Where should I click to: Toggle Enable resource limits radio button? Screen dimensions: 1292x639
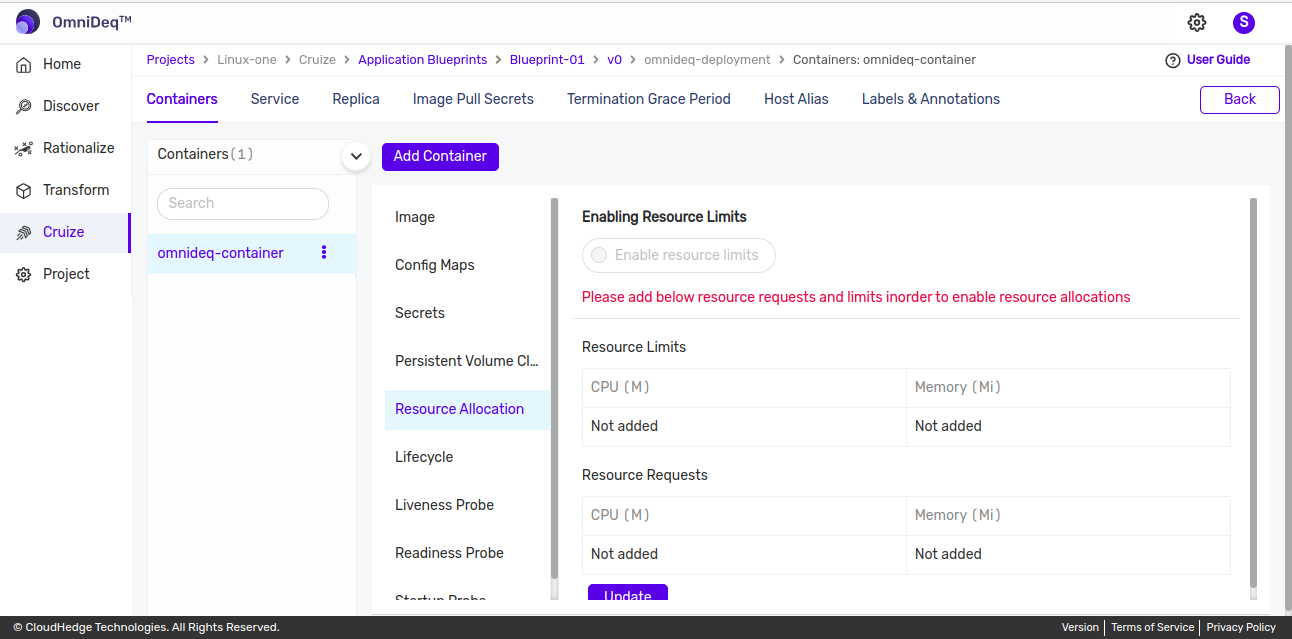(600, 255)
